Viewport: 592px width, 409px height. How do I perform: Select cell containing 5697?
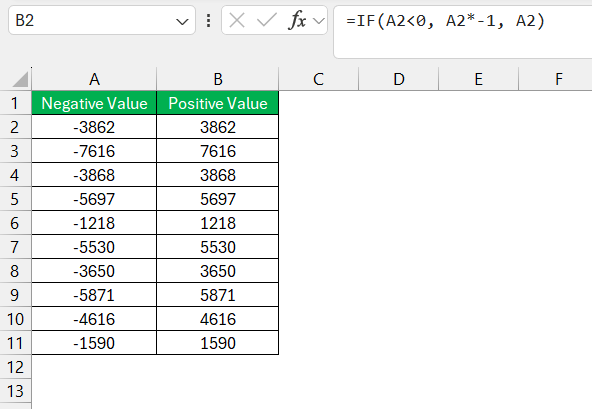click(x=217, y=199)
